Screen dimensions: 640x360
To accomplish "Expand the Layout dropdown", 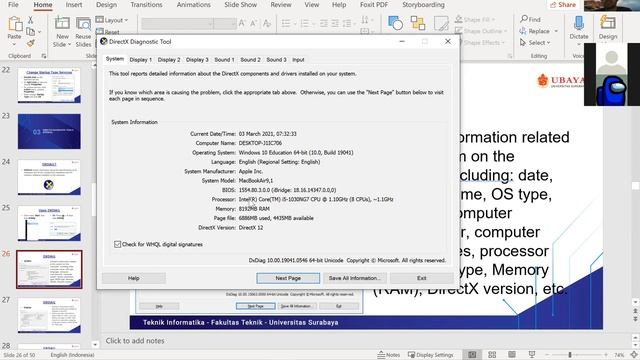I will (x=112, y=20).
